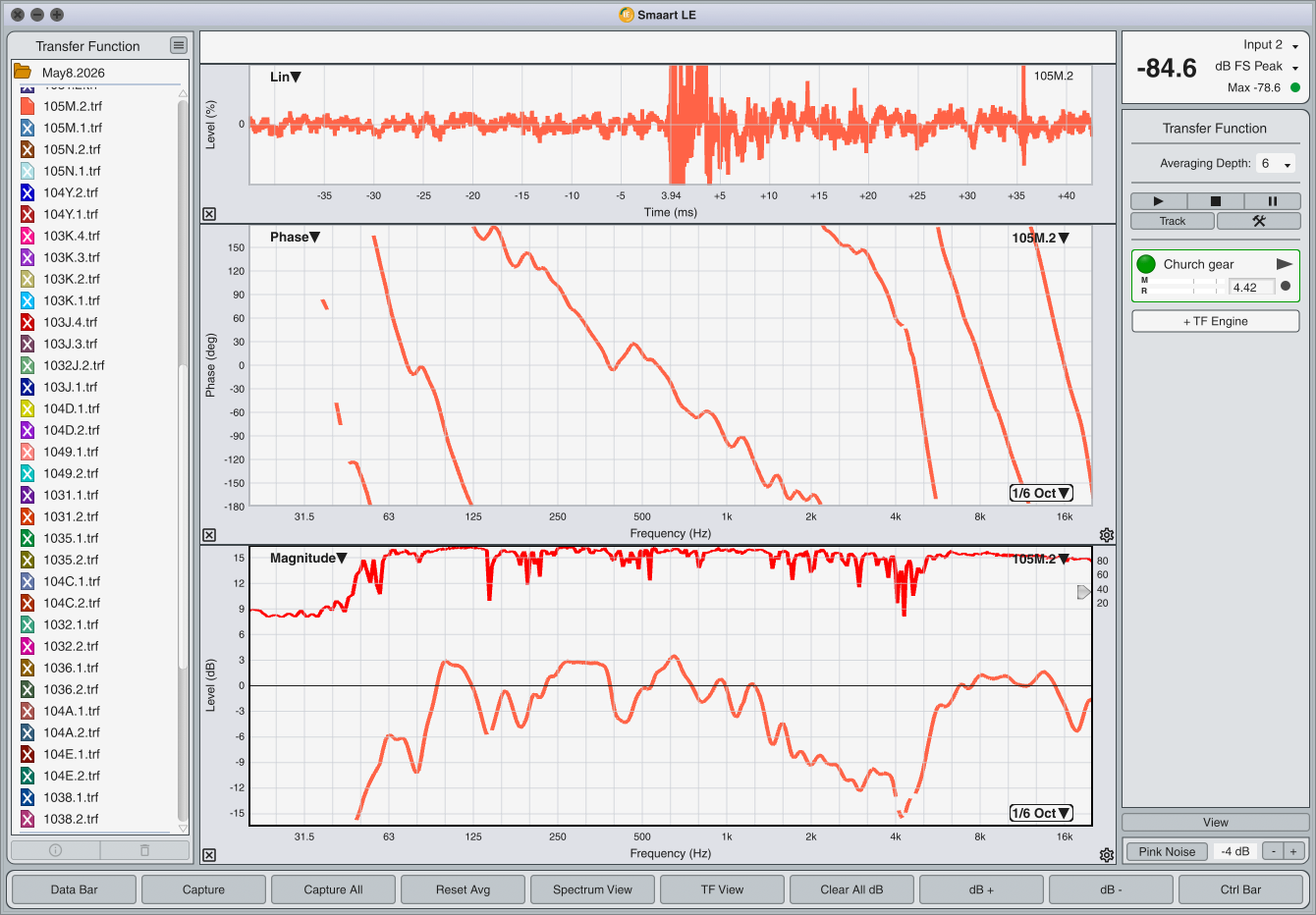This screenshot has height=915, width=1316.
Task: Click the 103J.4.trf red X icon
Action: 27,322
